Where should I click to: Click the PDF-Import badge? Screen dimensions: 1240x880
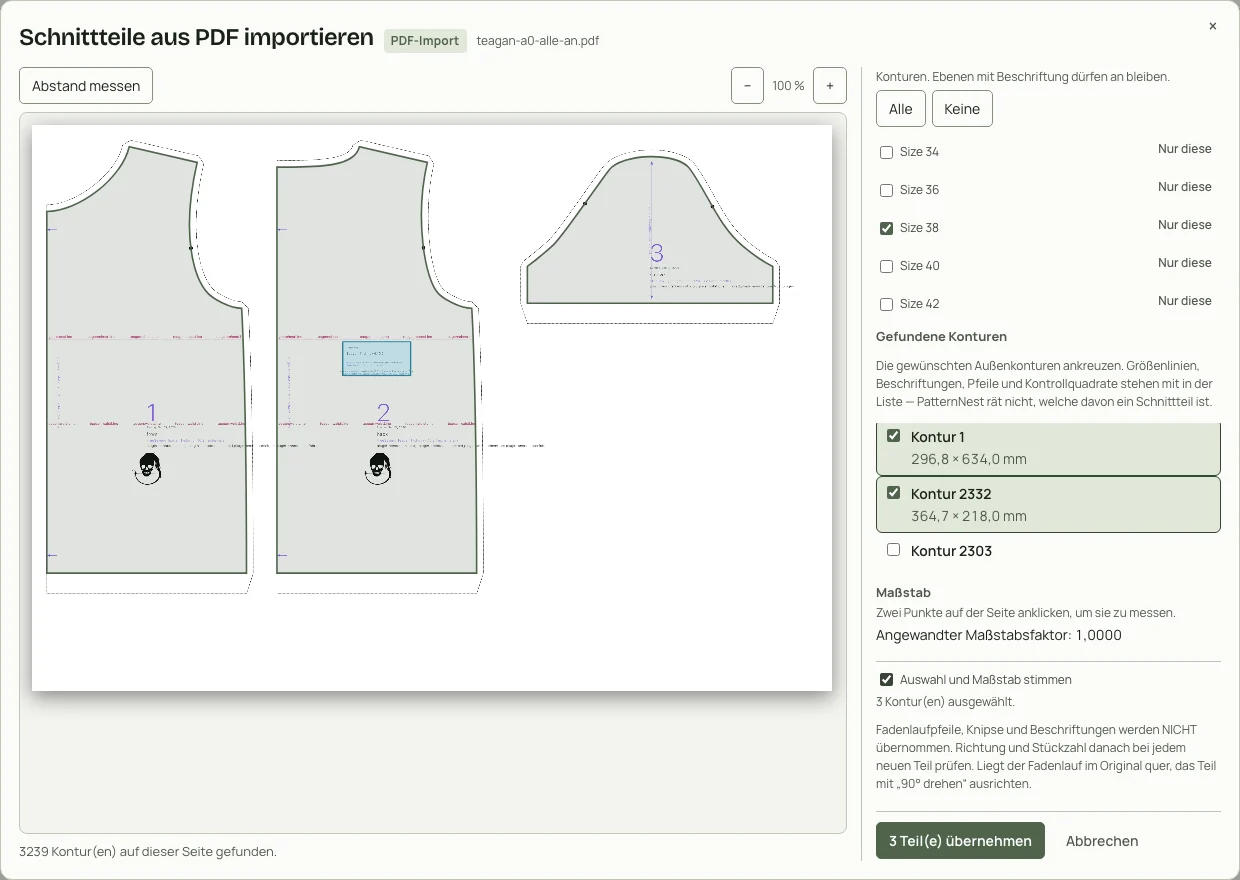pos(425,41)
